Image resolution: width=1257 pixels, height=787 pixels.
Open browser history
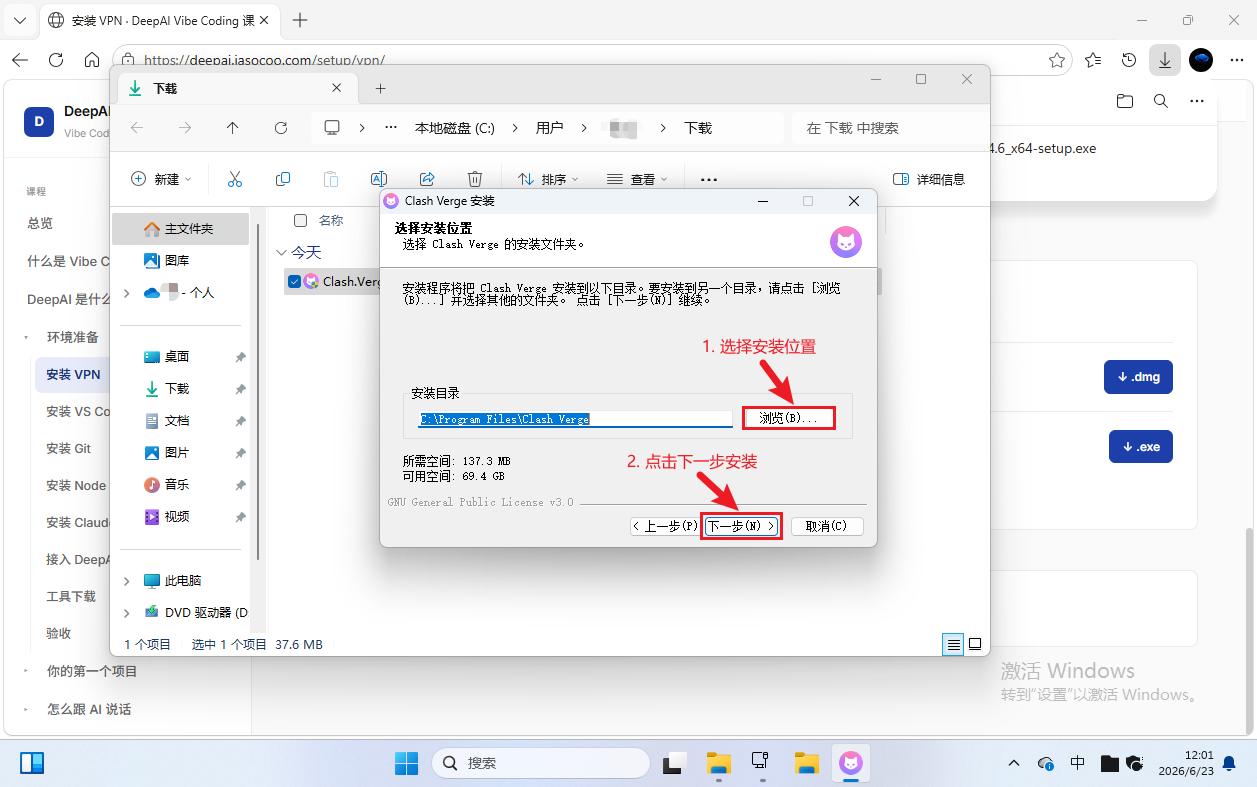(x=1129, y=60)
